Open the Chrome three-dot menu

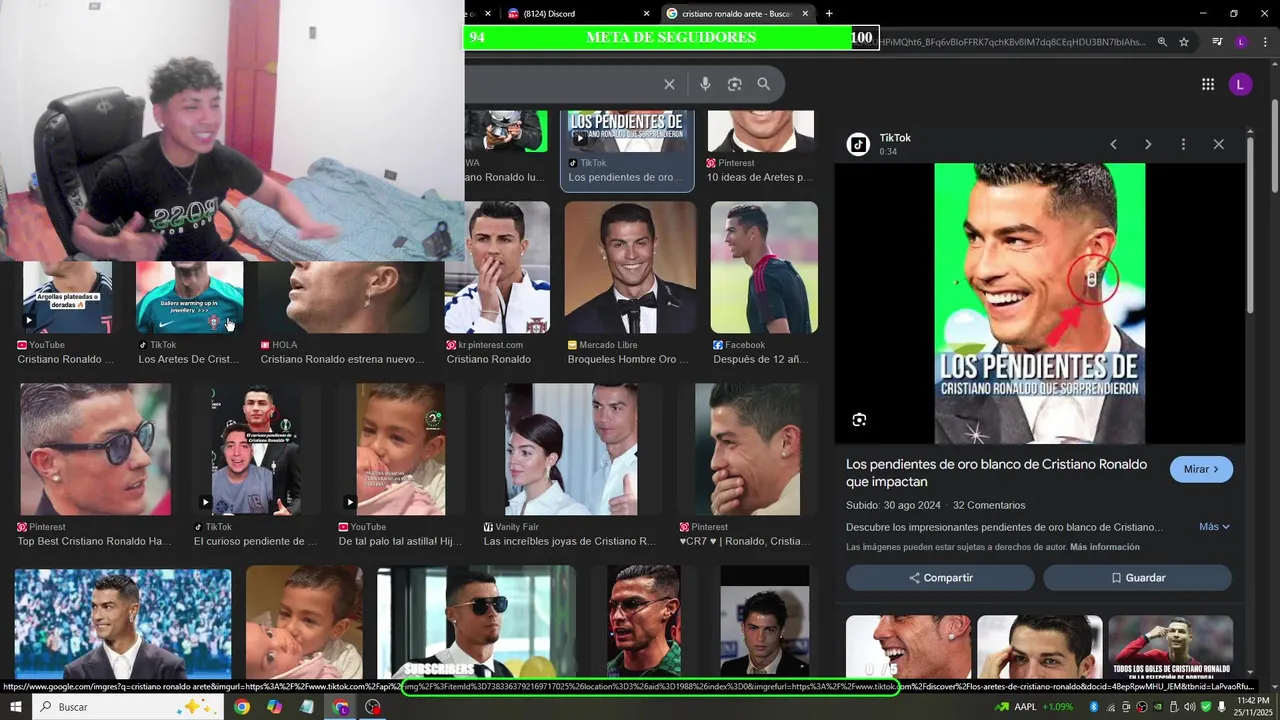tap(1264, 42)
